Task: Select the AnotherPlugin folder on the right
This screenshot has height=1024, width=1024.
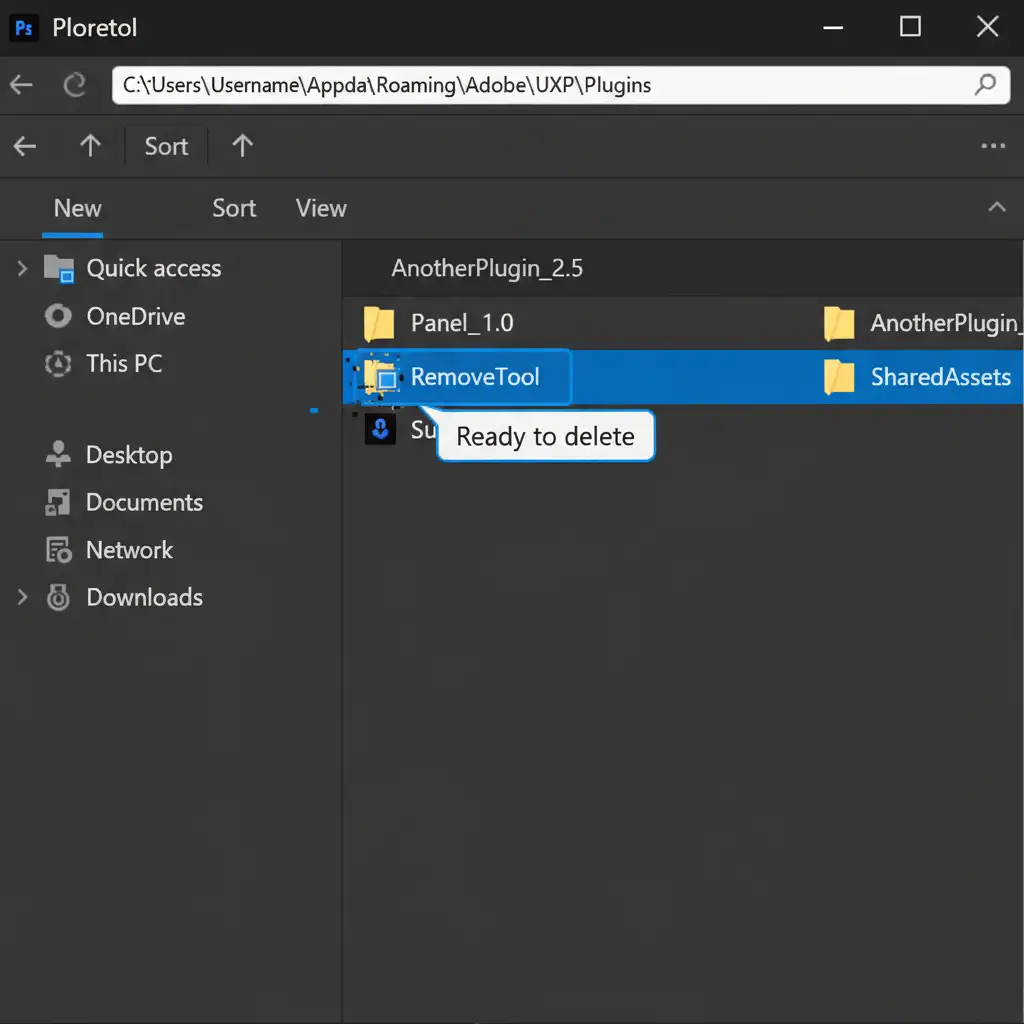Action: tap(920, 323)
